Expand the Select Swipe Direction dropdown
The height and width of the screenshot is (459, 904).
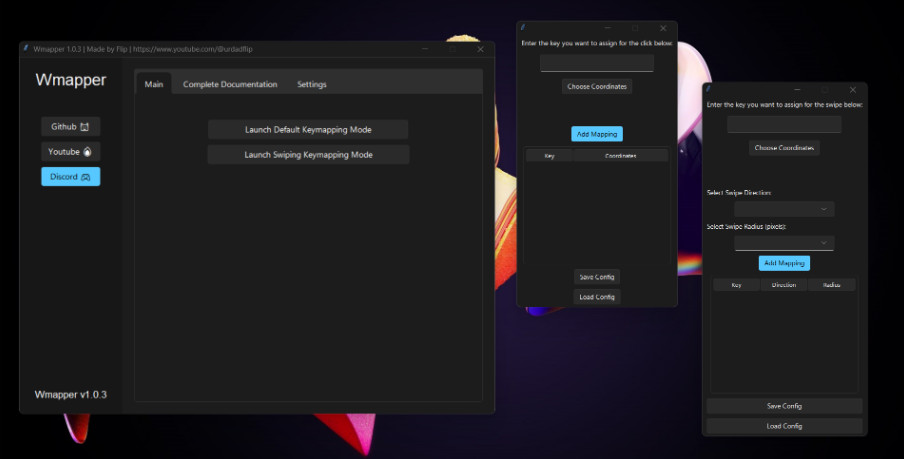(784, 209)
